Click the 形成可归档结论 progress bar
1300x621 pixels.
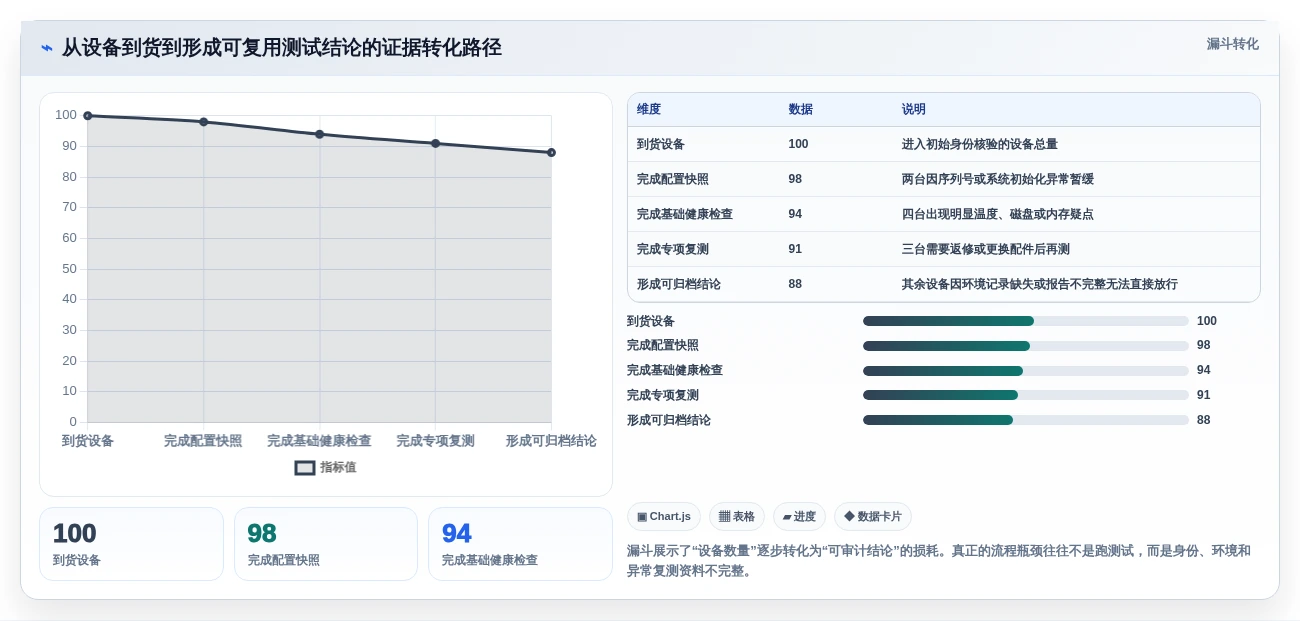coord(1026,420)
